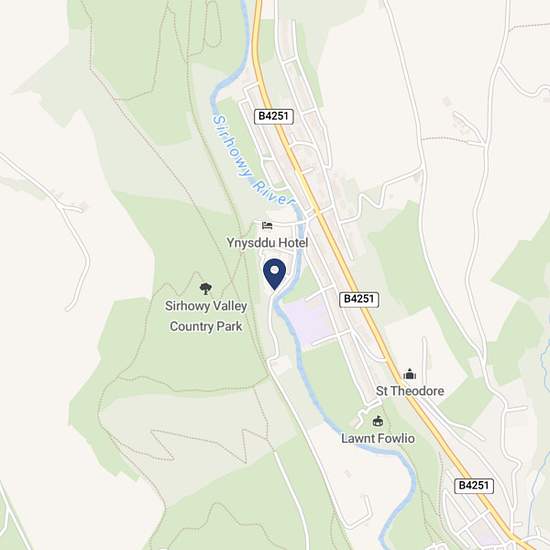Select the Ynysddu Hotel bed icon
The image size is (550, 550).
267,225
